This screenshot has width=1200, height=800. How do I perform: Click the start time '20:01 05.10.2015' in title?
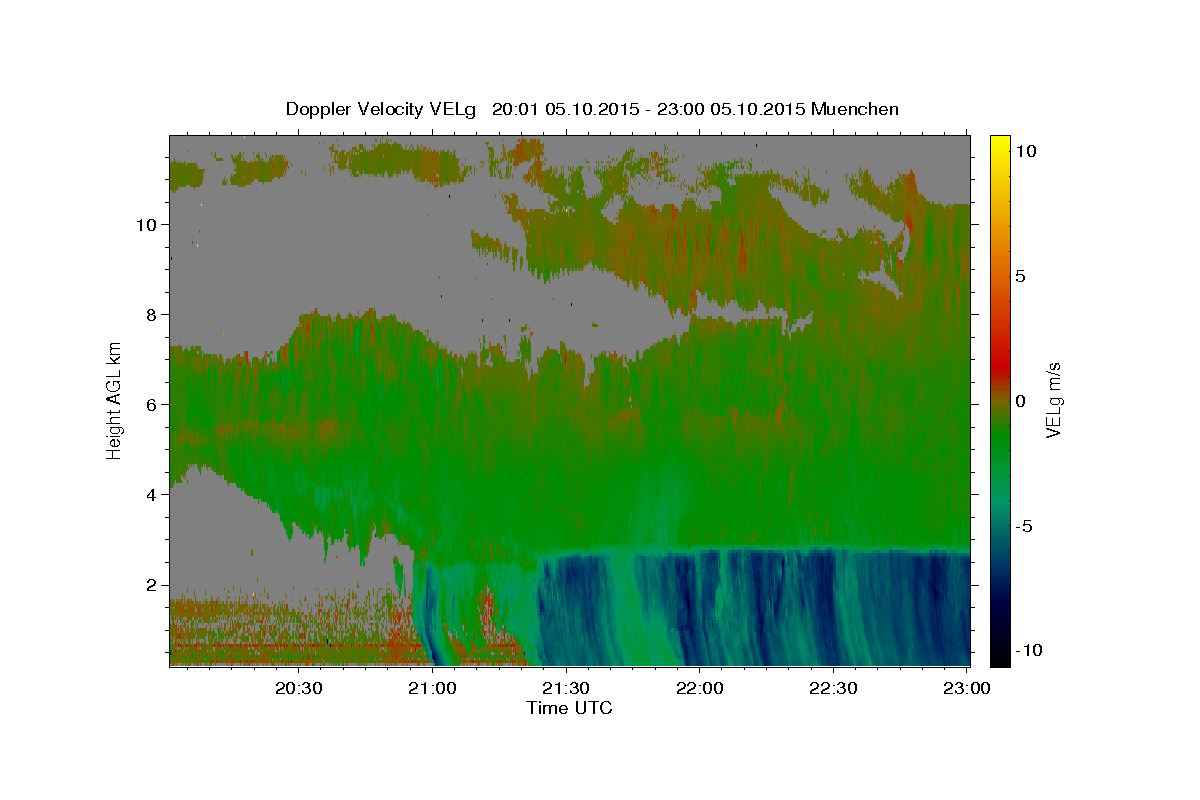click(562, 109)
